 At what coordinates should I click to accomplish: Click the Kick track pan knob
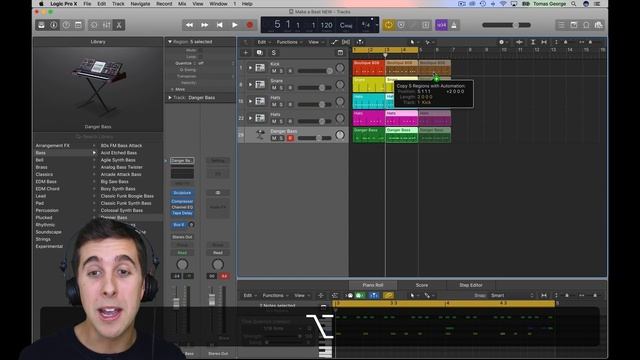340,68
